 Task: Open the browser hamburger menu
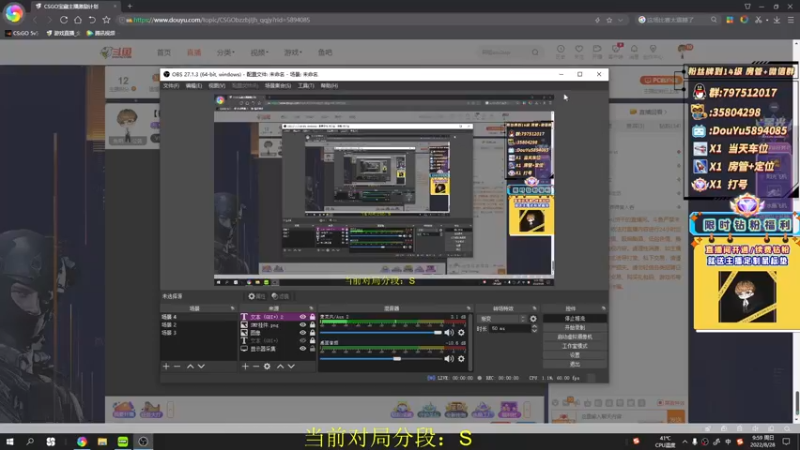click(x=790, y=20)
